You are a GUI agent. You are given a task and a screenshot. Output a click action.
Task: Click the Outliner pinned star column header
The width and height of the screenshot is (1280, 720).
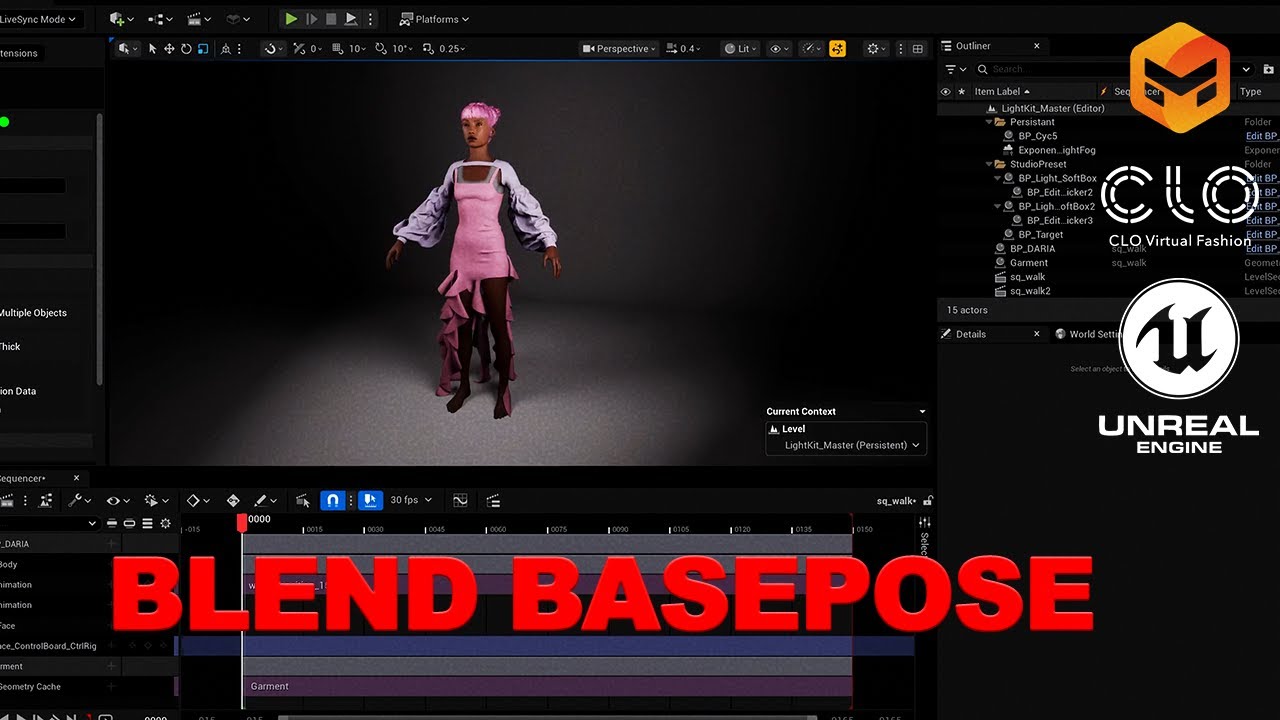tap(961, 91)
